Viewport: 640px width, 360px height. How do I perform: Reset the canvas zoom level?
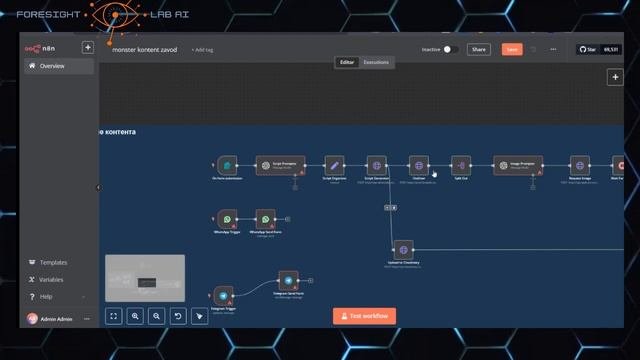[178, 316]
